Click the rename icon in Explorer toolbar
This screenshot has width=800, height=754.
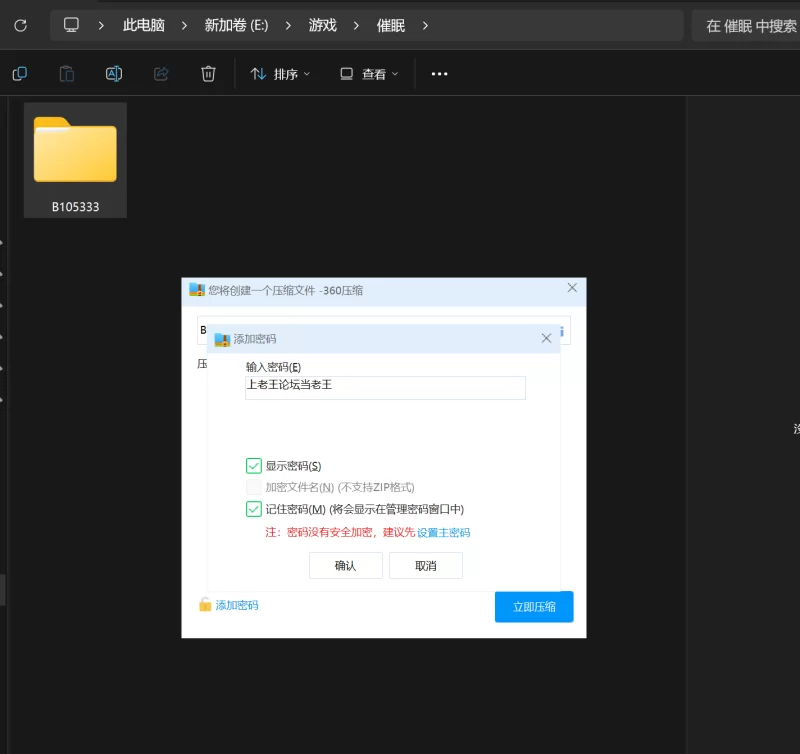(x=114, y=74)
